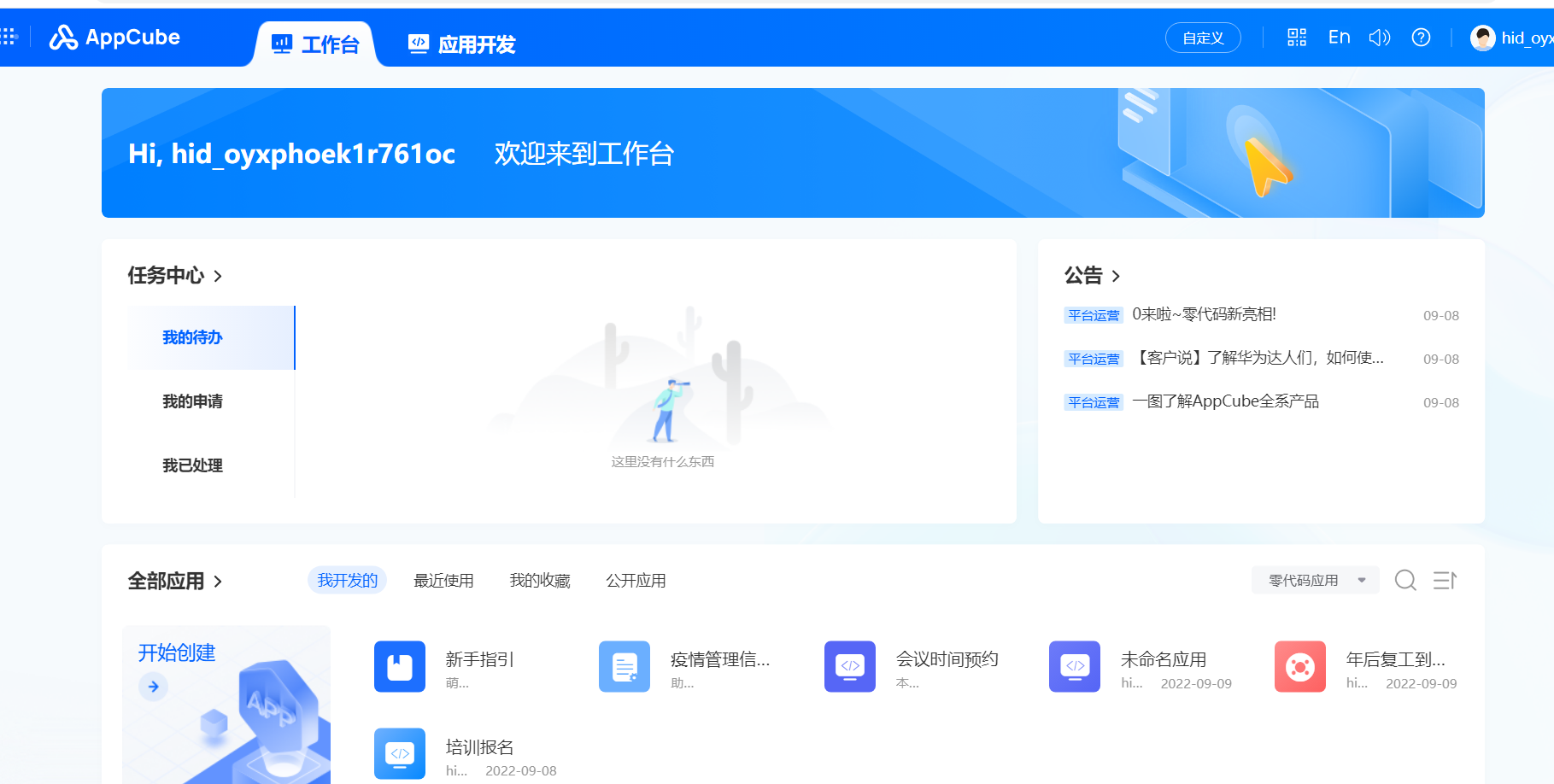Click the 会议时间预约 app name
Screen dimensions: 1554x784
pyautogui.click(x=947, y=659)
